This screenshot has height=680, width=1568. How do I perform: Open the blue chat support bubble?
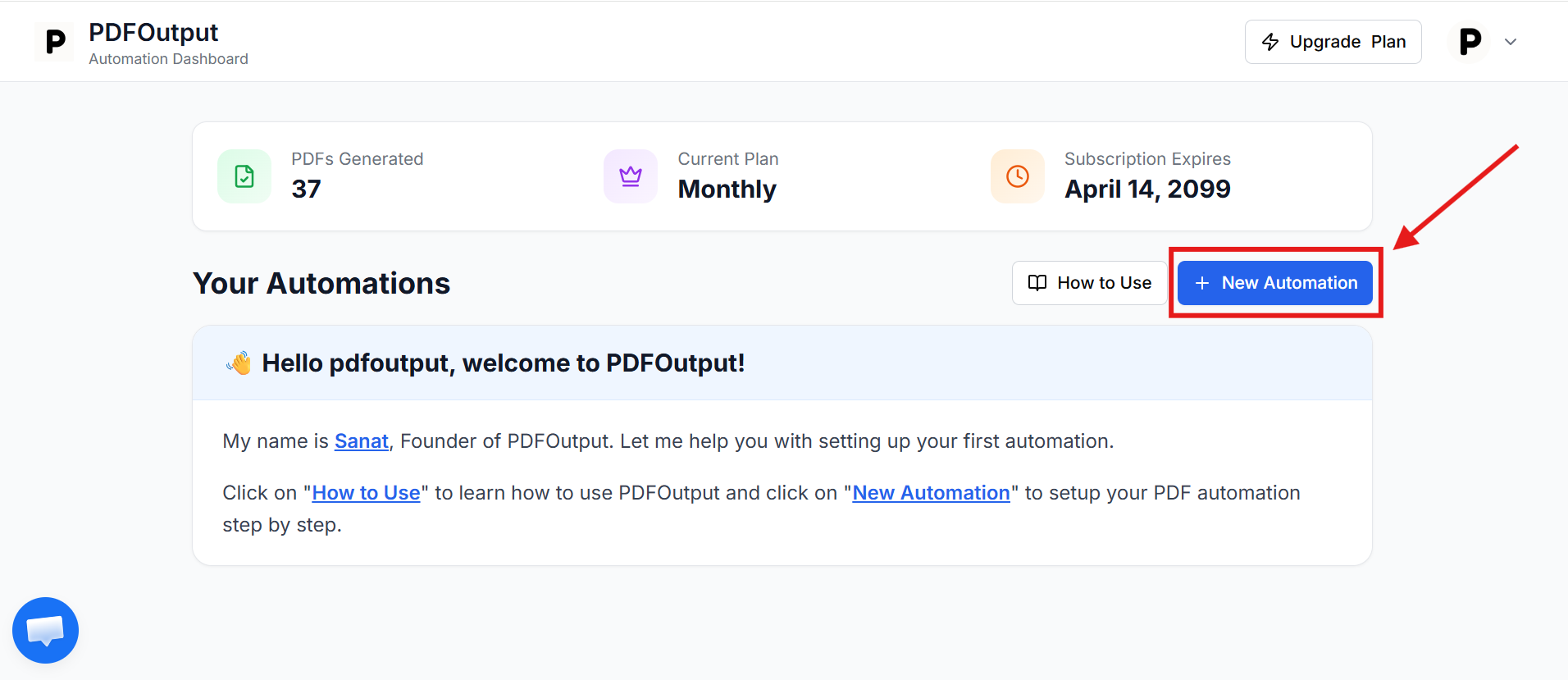pos(45,630)
